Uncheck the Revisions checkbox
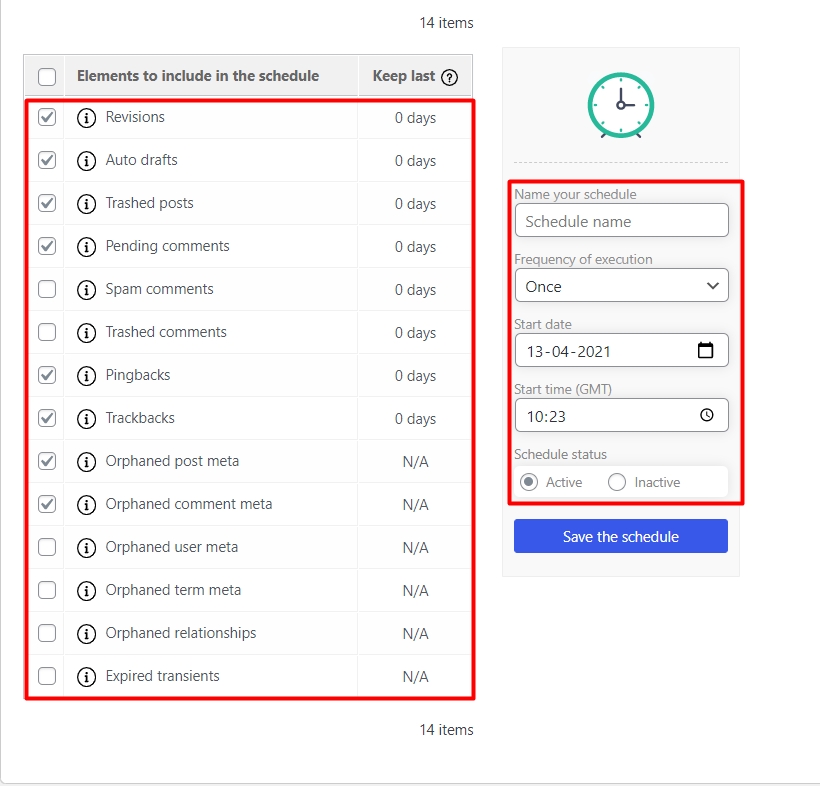The image size is (820, 786). tap(47, 117)
